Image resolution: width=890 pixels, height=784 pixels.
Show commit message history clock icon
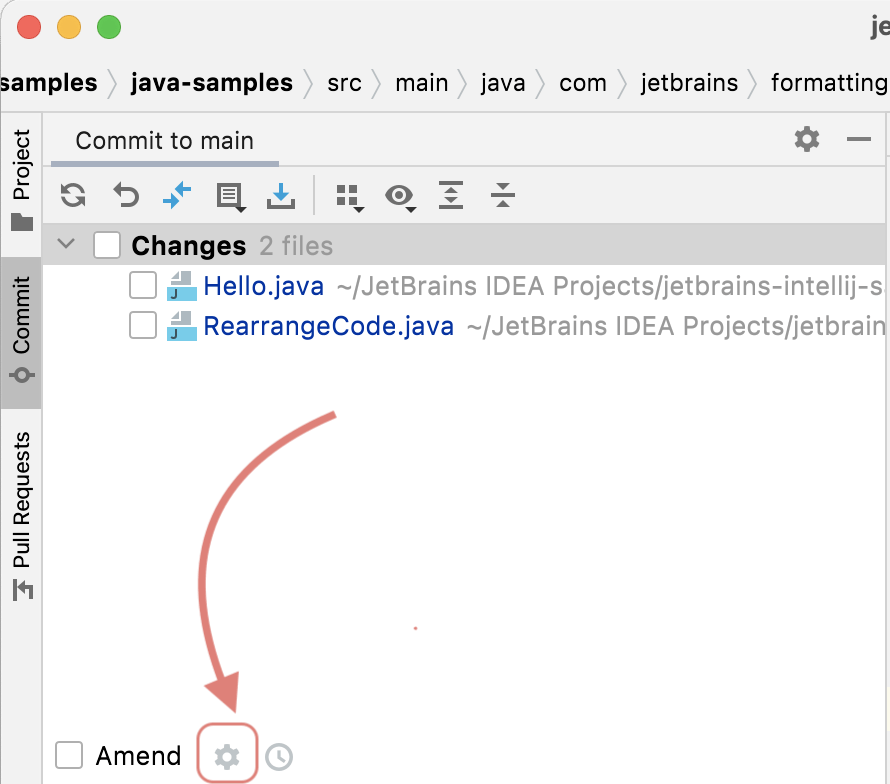(279, 757)
